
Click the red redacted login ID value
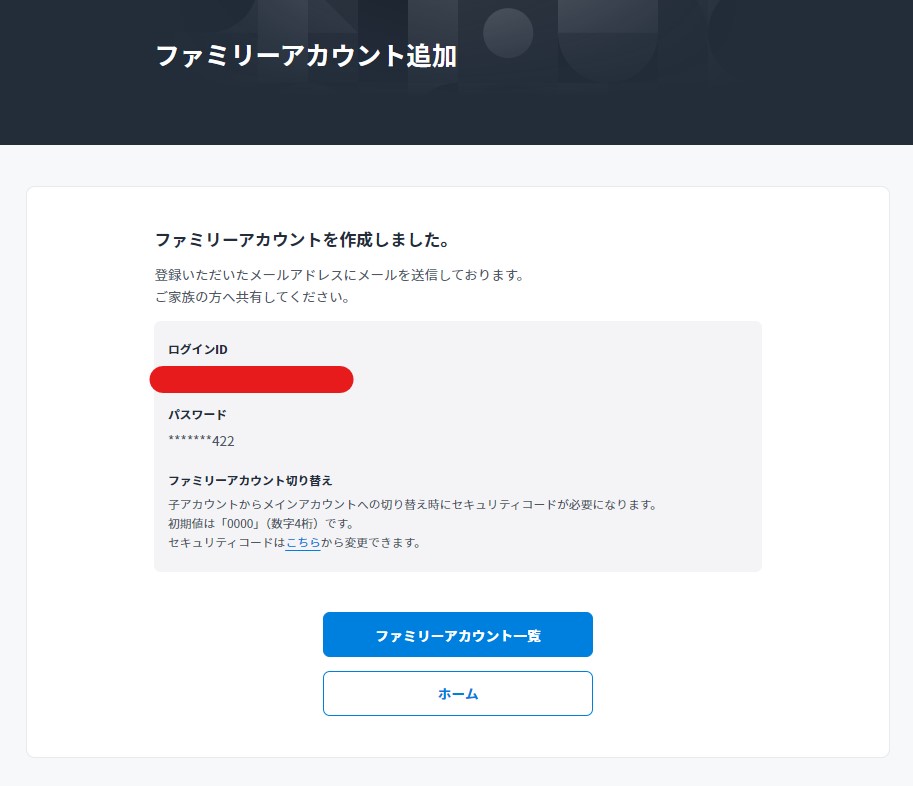(x=252, y=380)
